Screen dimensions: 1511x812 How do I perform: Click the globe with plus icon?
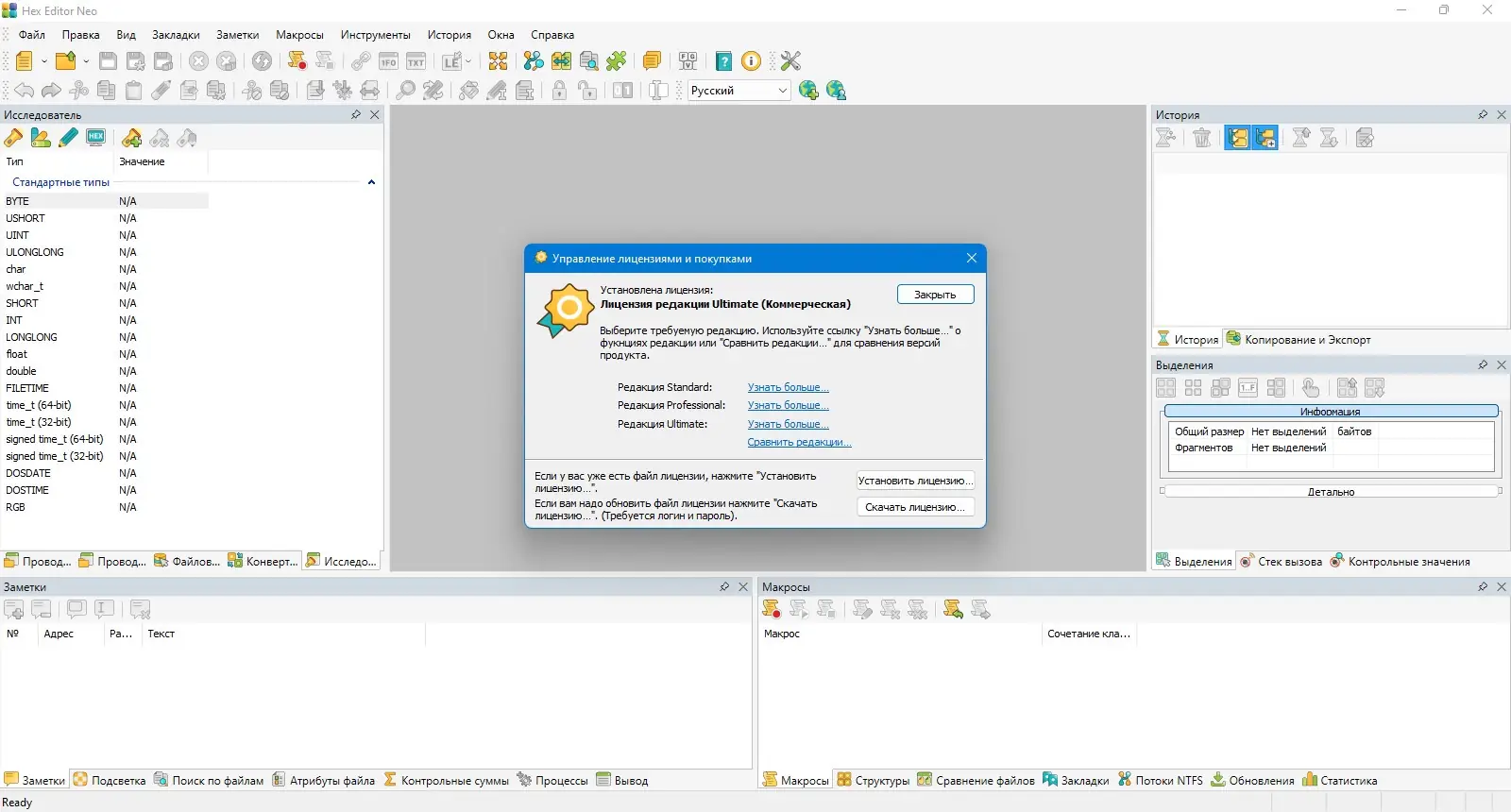click(x=808, y=91)
